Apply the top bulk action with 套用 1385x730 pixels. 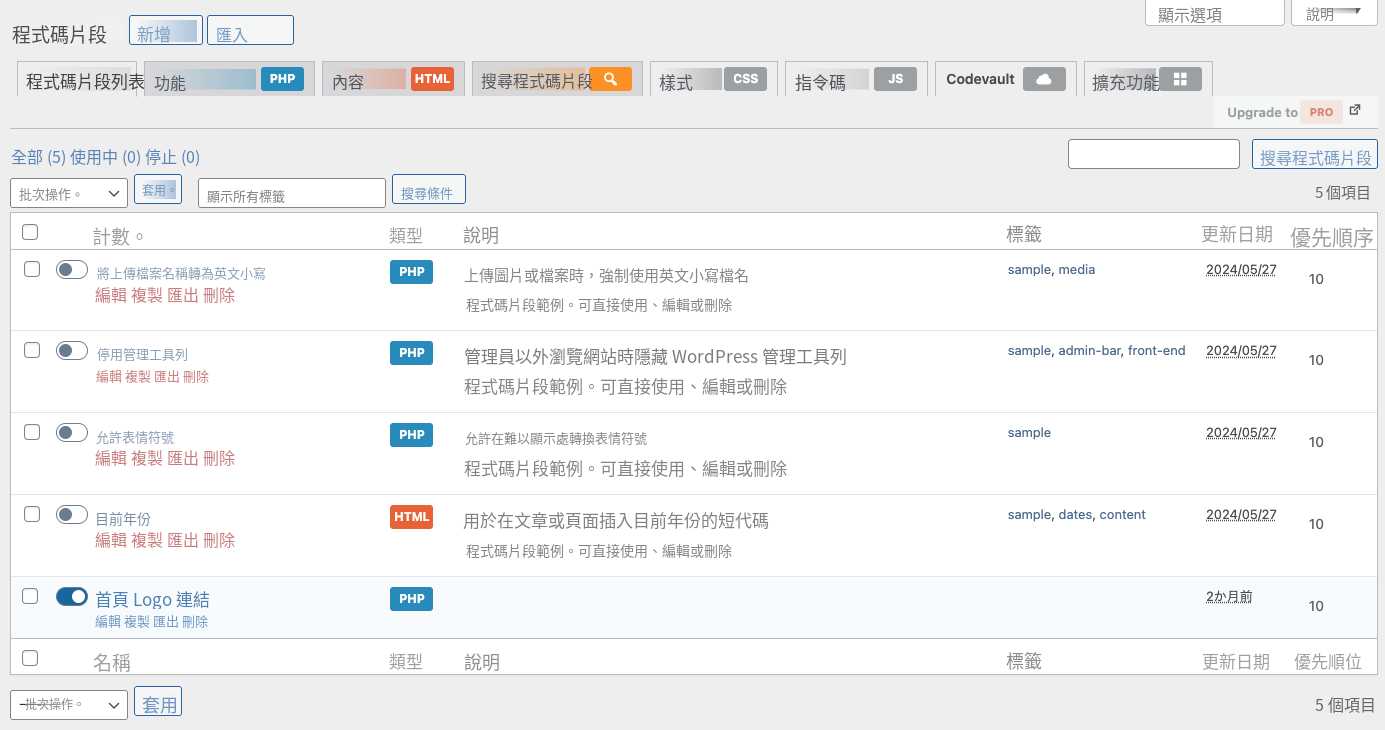coord(158,189)
